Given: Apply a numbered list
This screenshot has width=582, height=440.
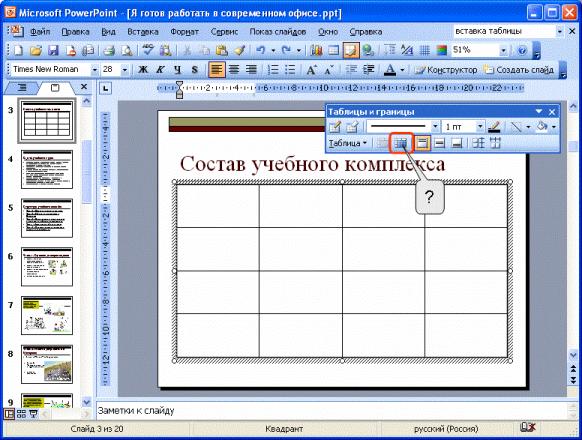Looking at the screenshot, I should pyautogui.click(x=273, y=70).
